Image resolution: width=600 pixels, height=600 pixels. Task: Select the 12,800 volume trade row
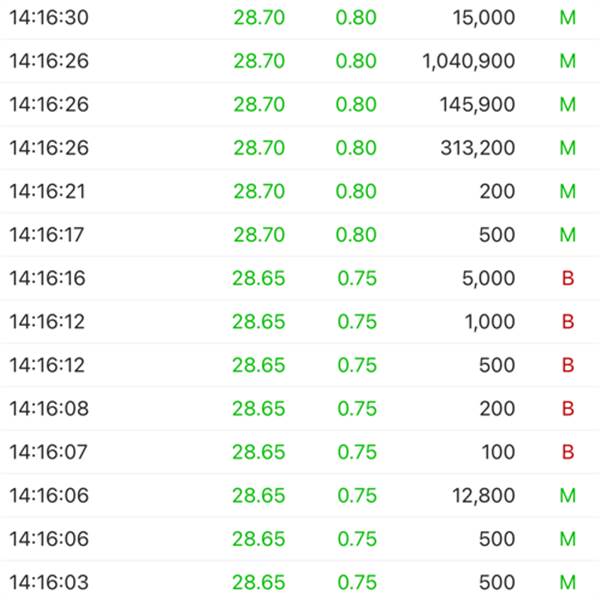click(x=300, y=496)
